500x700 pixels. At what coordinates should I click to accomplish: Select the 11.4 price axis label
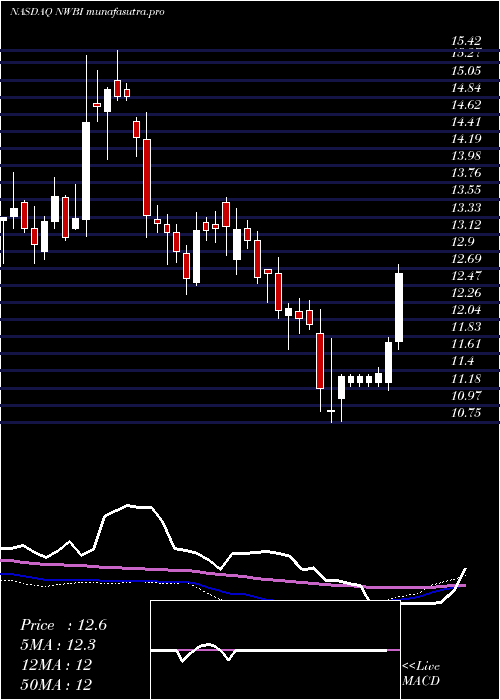[463, 361]
